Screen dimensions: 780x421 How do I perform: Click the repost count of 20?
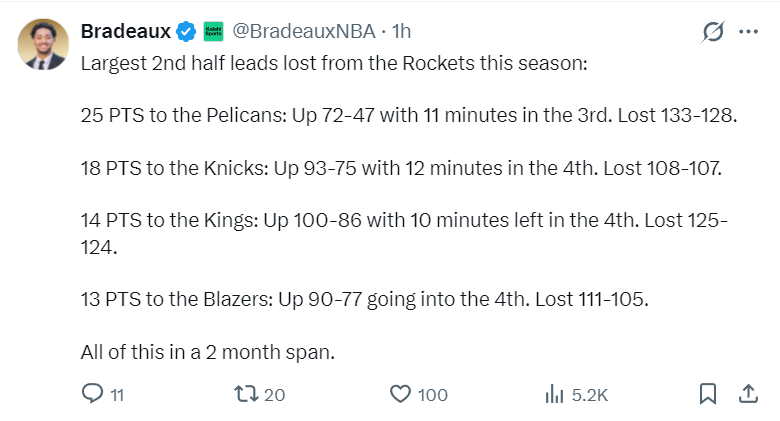tap(275, 395)
